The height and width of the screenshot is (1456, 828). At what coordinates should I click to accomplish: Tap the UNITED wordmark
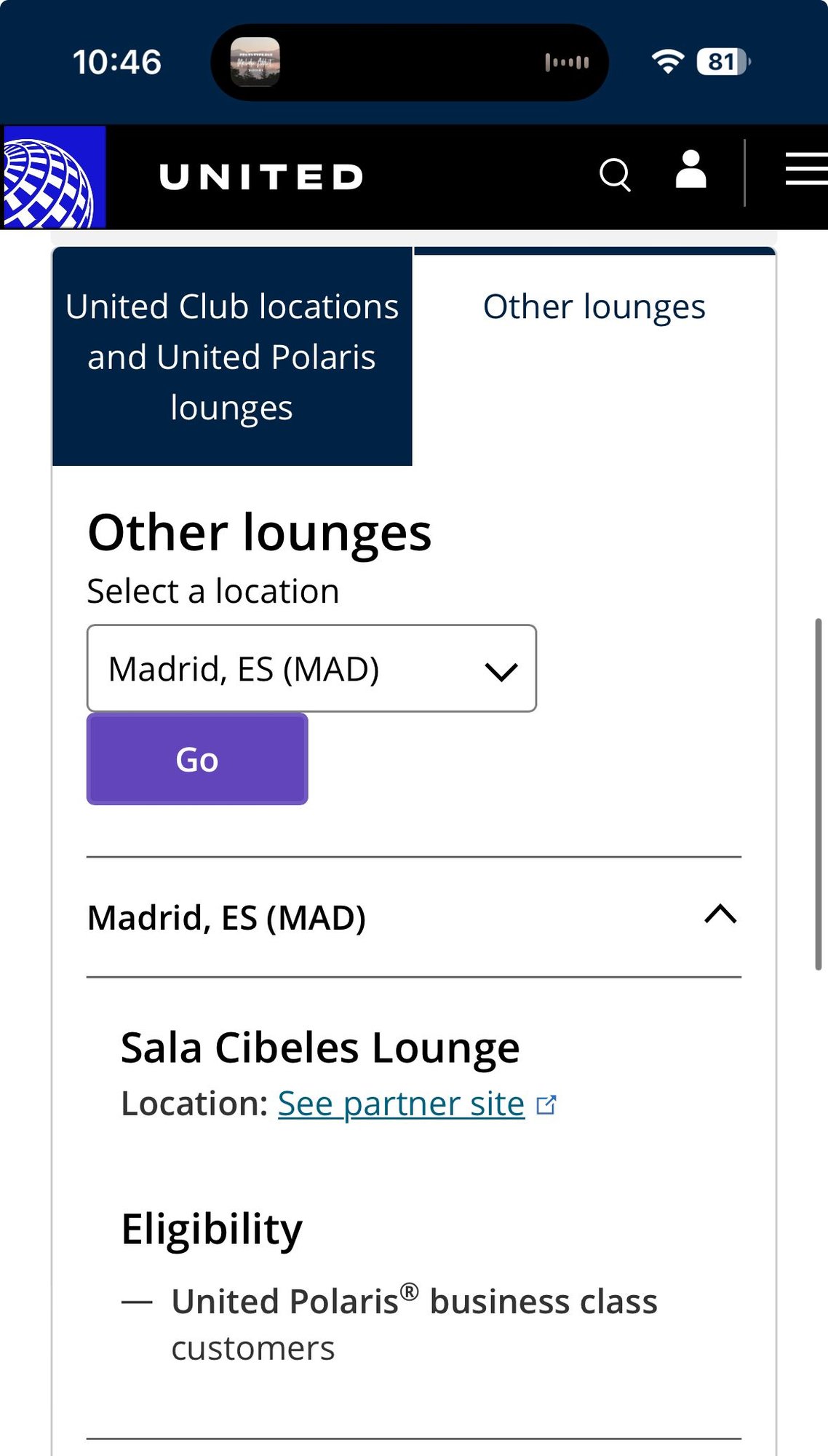261,177
